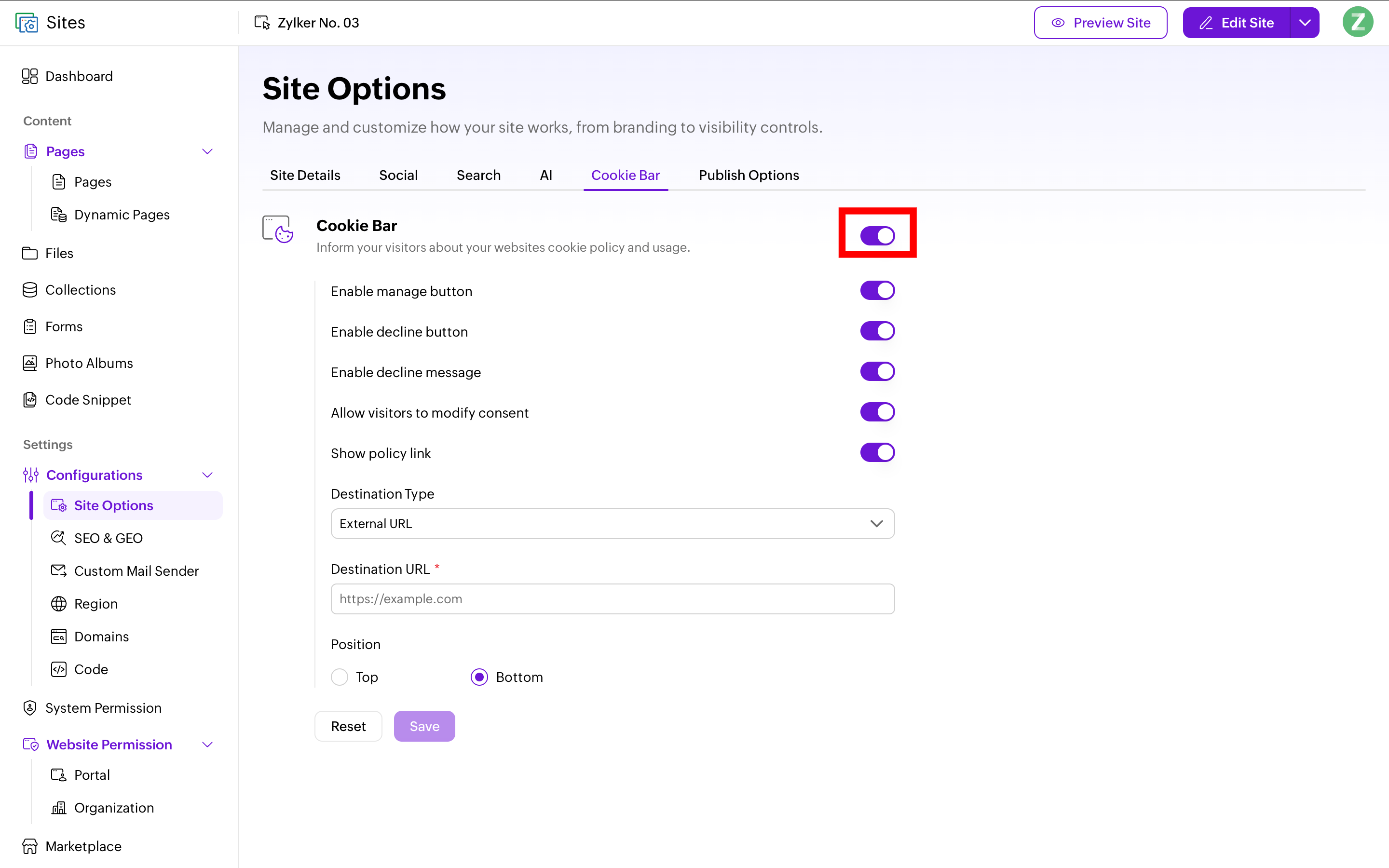Image resolution: width=1389 pixels, height=868 pixels.
Task: Click the Code settings icon
Action: [x=58, y=669]
